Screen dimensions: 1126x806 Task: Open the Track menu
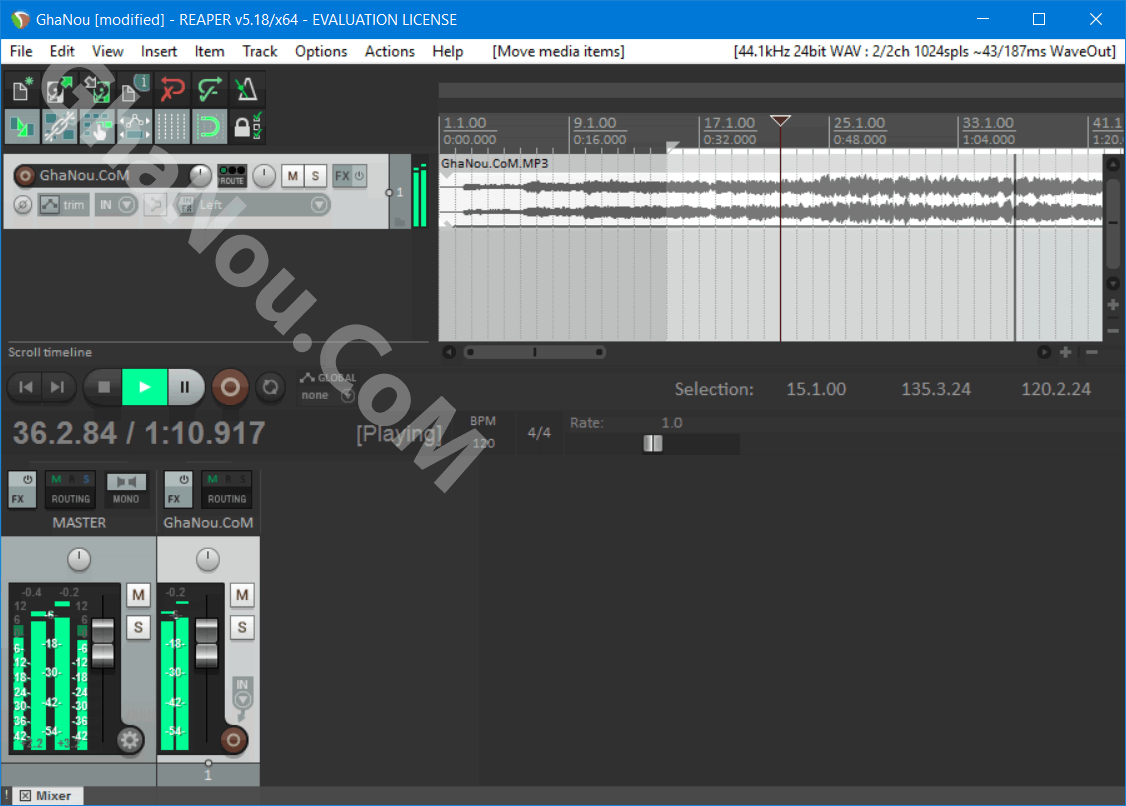pos(260,52)
